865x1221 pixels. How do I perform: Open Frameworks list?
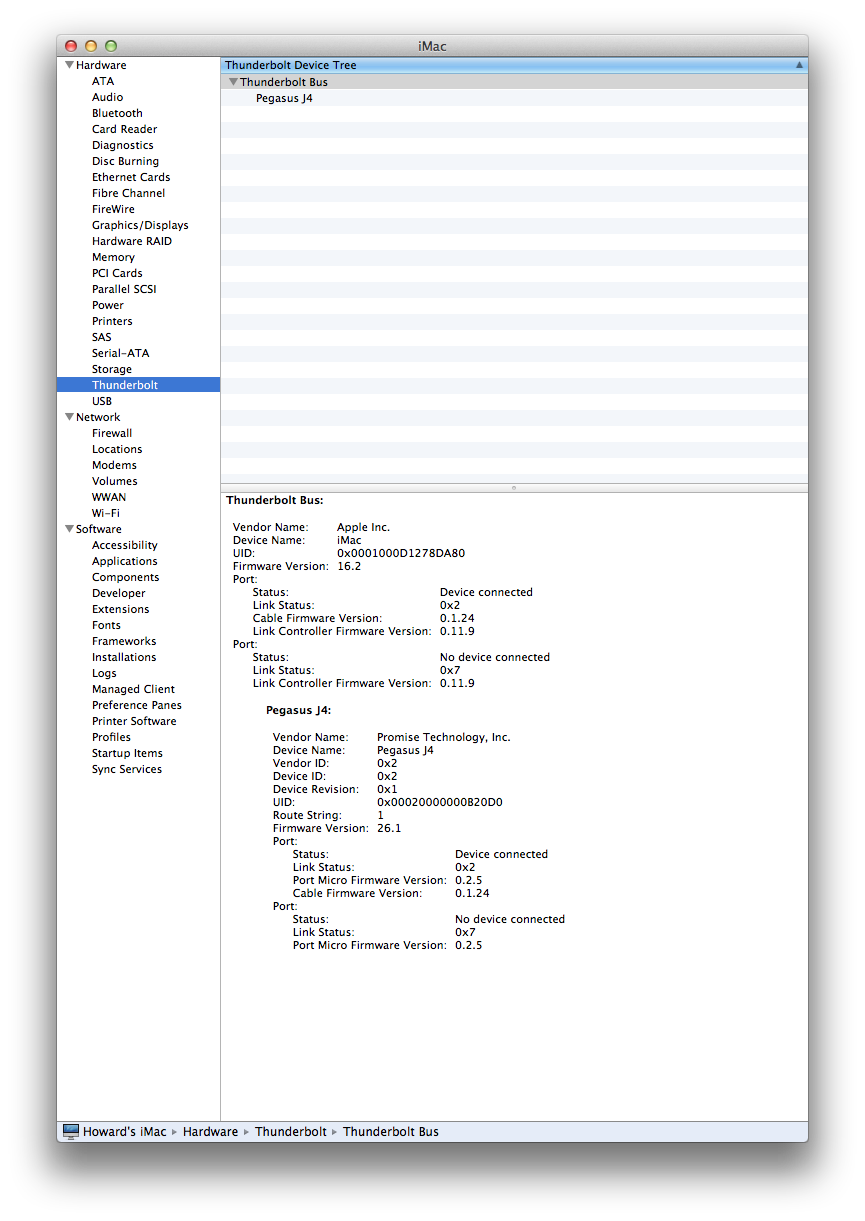tap(124, 641)
